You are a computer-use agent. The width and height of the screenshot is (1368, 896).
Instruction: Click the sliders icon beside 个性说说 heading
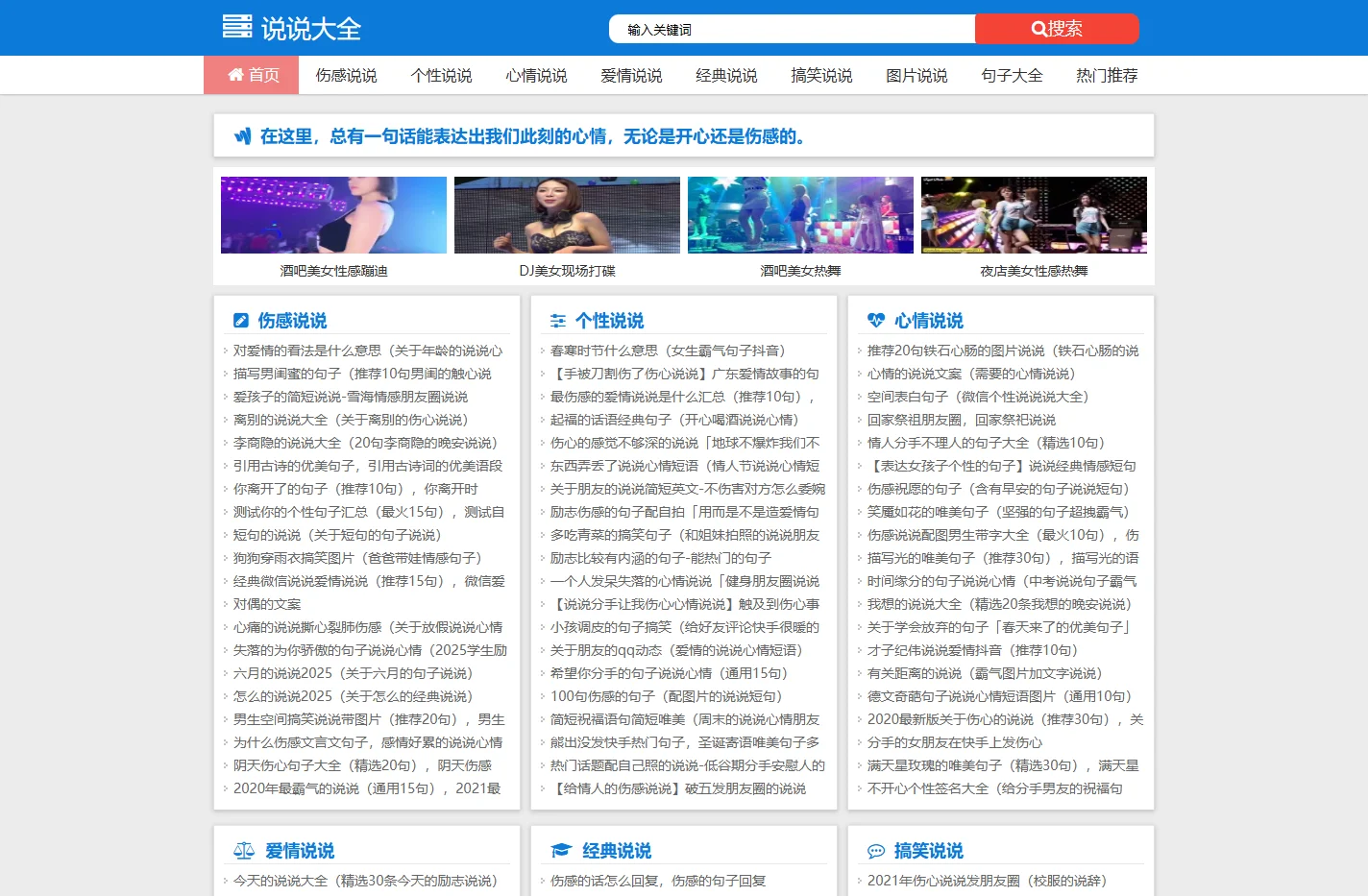(558, 321)
